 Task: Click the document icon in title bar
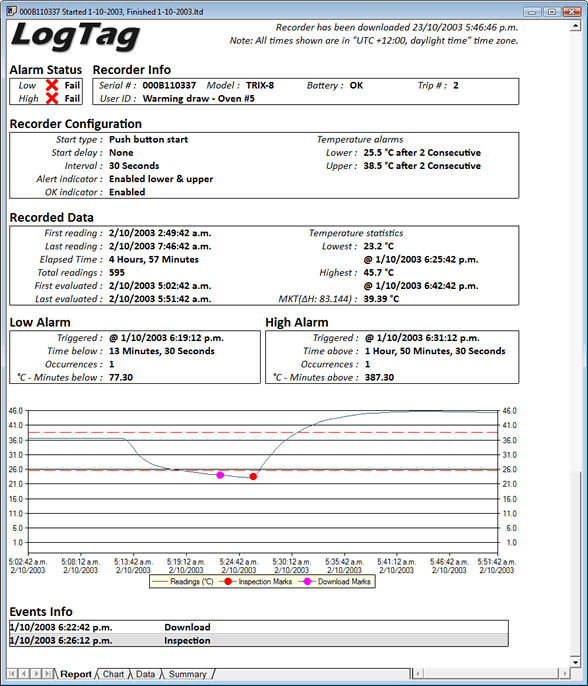point(11,11)
